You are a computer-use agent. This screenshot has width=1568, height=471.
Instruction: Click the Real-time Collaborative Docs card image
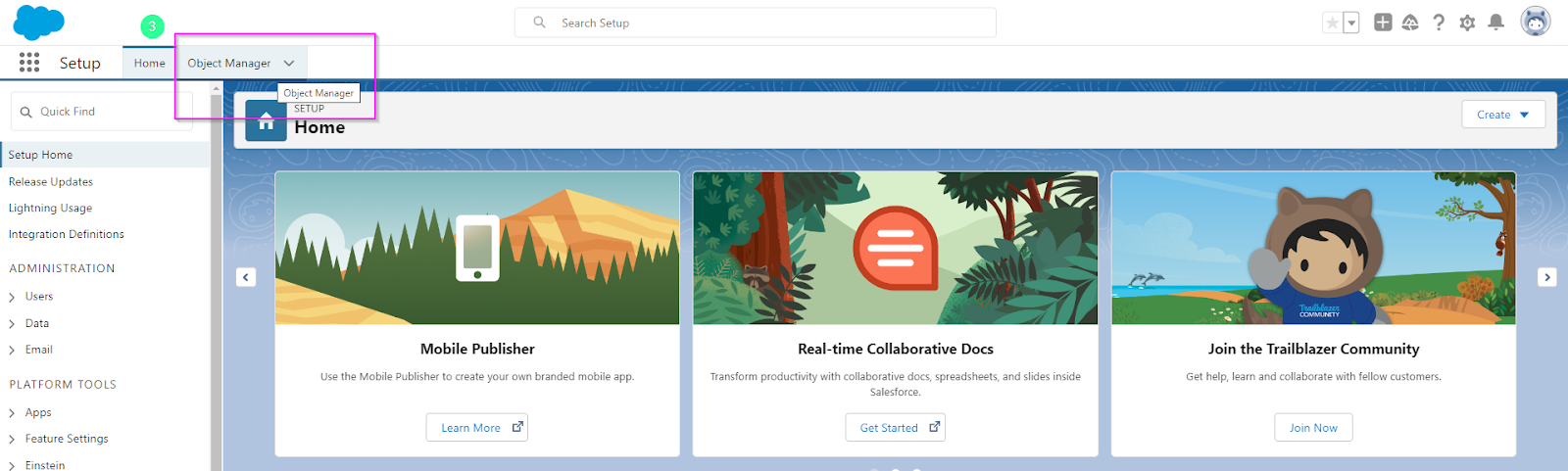click(896, 249)
